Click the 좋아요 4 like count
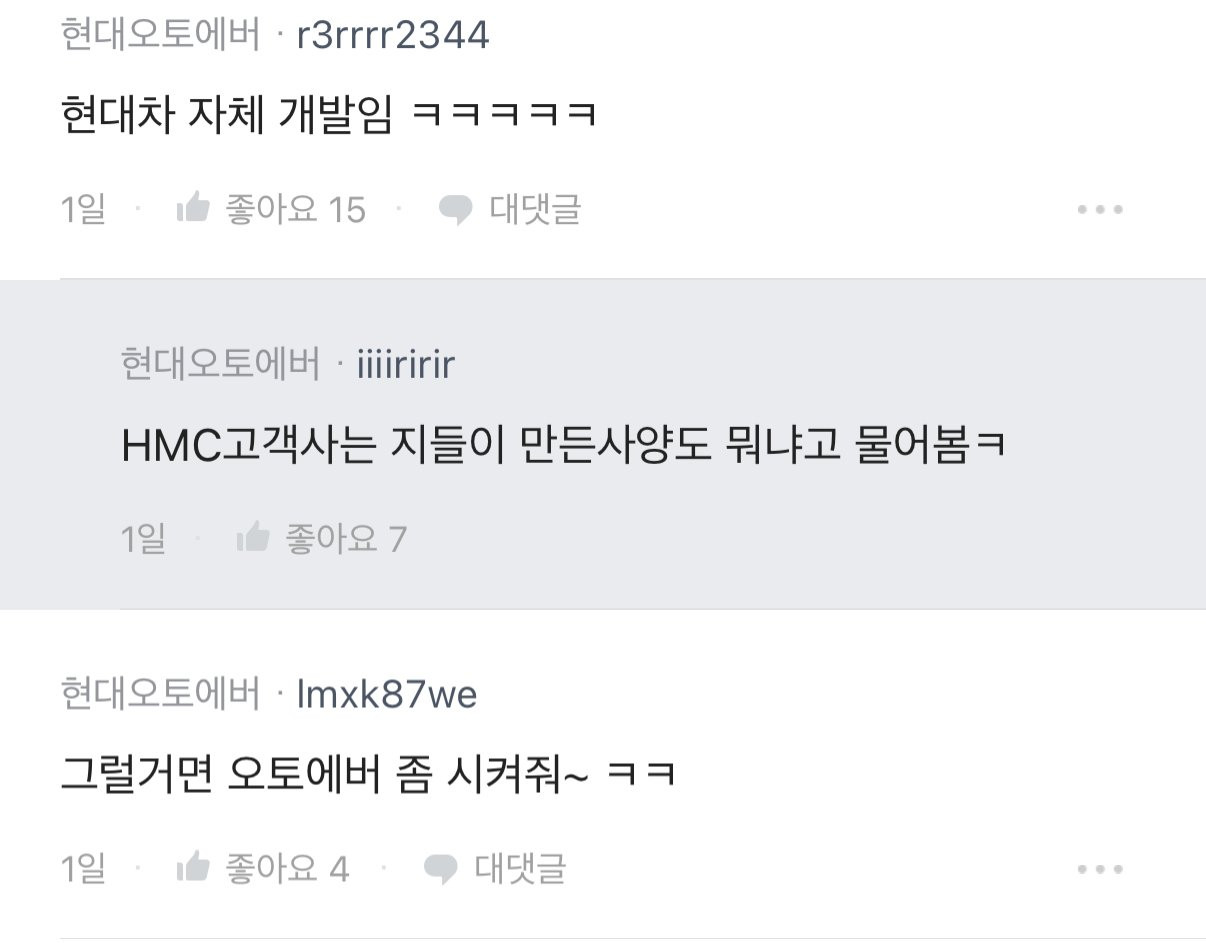 288,869
